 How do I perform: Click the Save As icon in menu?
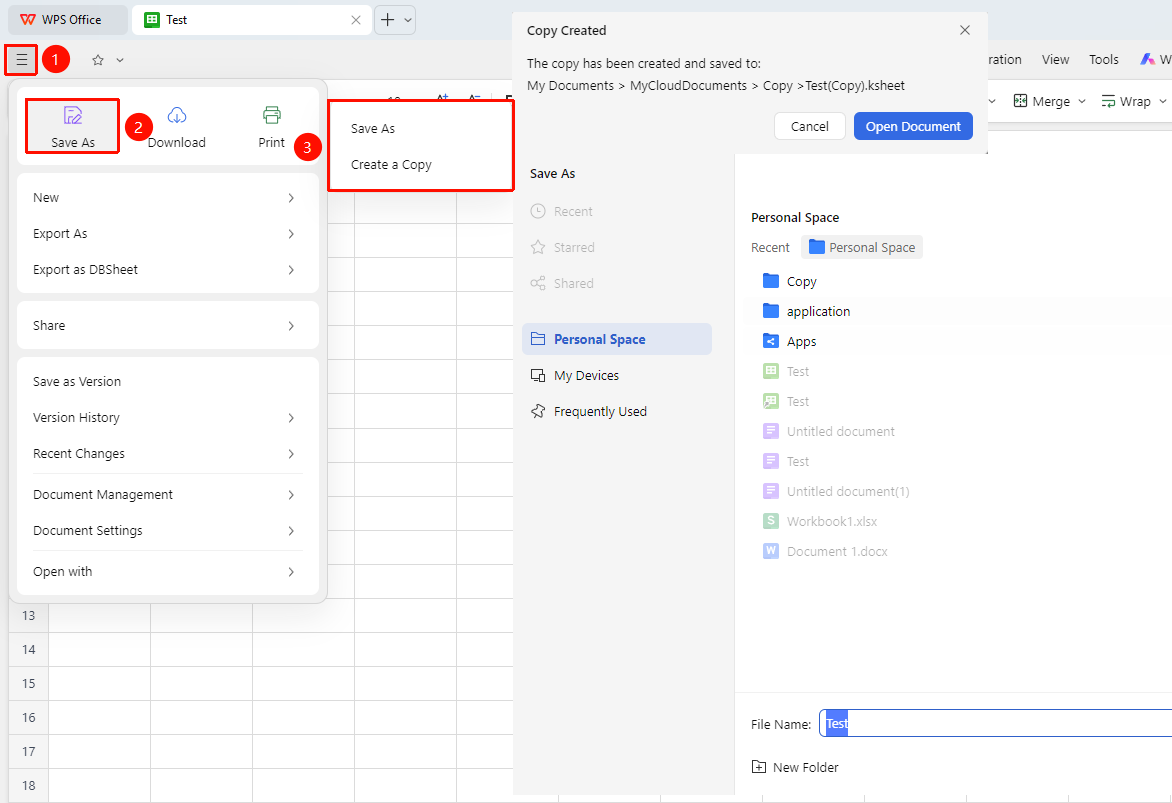click(x=73, y=126)
